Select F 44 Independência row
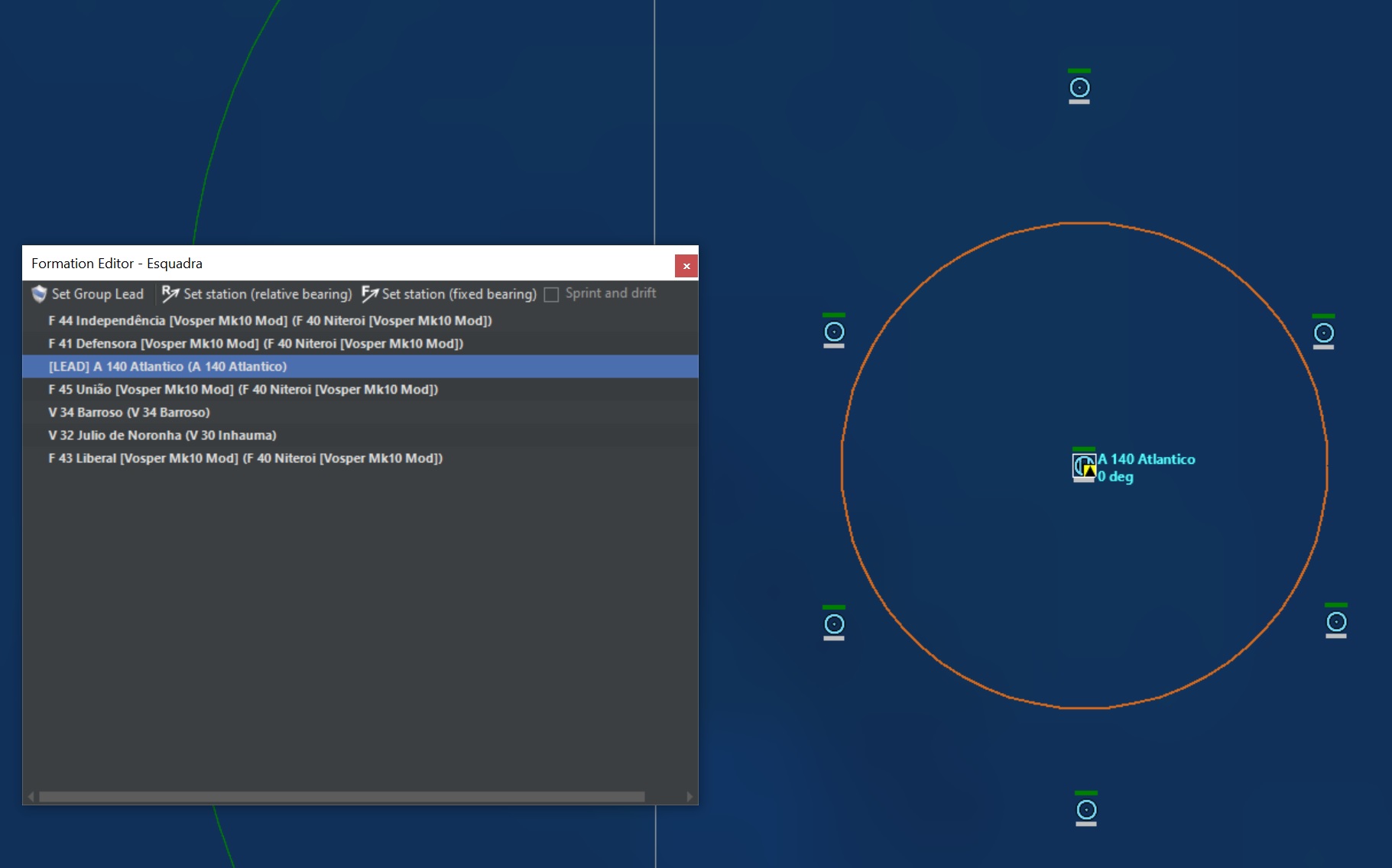 [360, 321]
